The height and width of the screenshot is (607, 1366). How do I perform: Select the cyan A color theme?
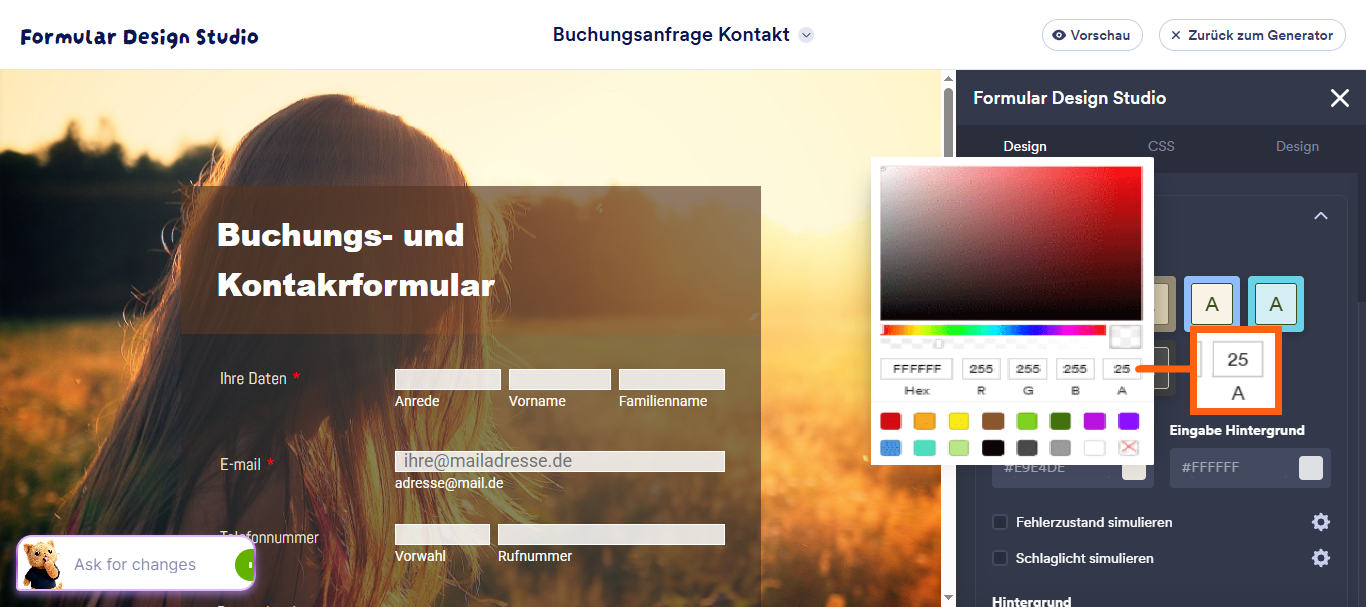(1275, 304)
